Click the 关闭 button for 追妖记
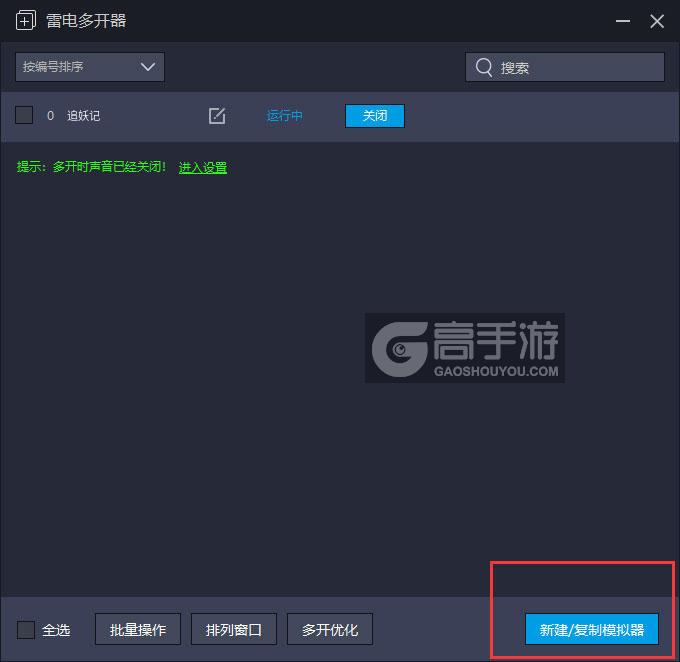This screenshot has width=680, height=662. tap(375, 116)
